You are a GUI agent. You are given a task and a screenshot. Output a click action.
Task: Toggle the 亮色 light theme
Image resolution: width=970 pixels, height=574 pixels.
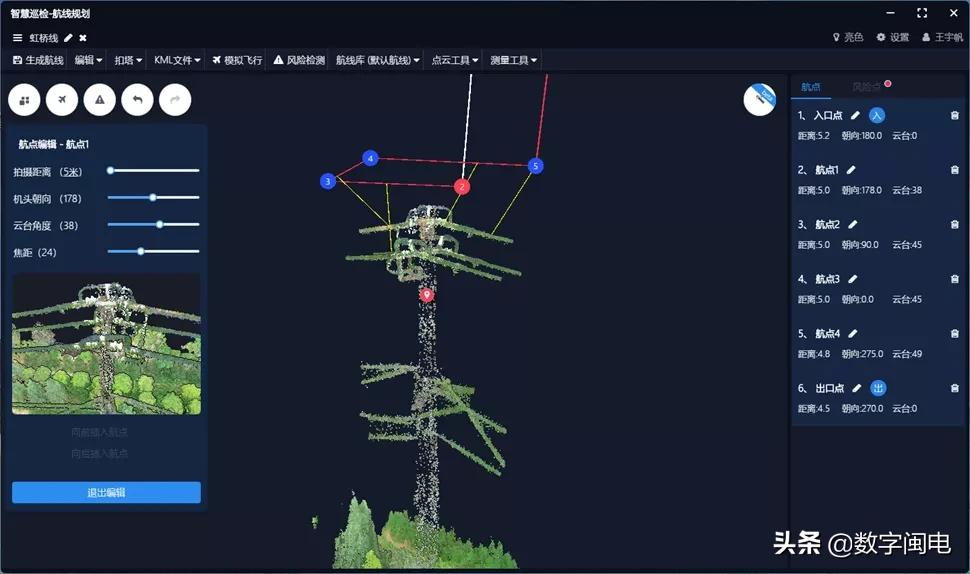coord(848,37)
